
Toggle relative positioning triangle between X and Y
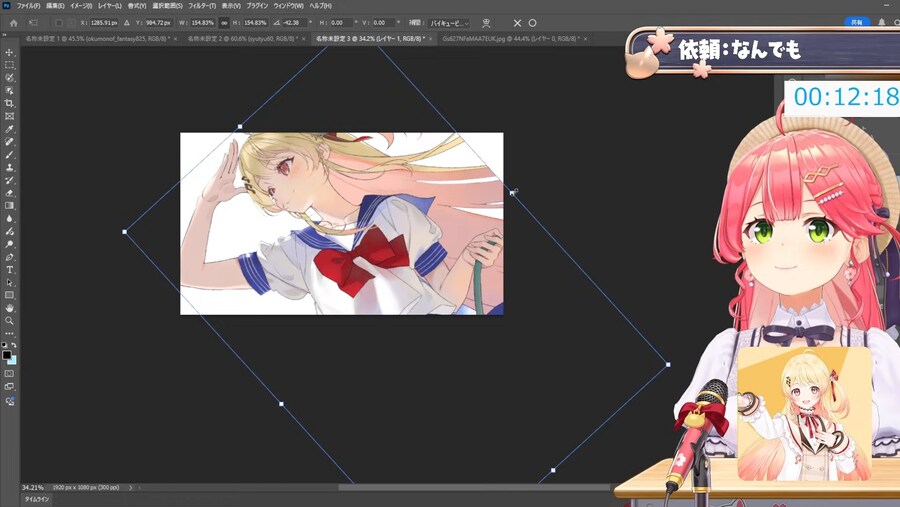coord(127,23)
